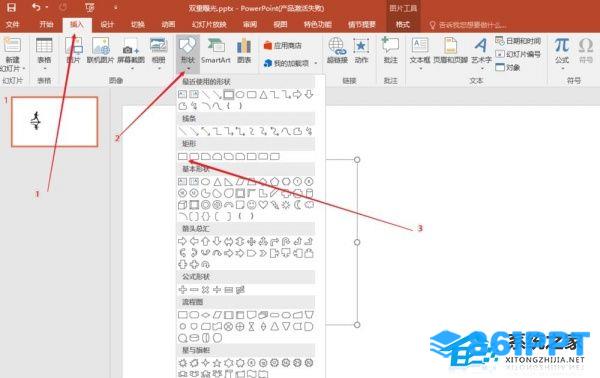Add a 动作 action
Image resolution: width=600 pixels, height=378 pixels.
click(x=361, y=51)
